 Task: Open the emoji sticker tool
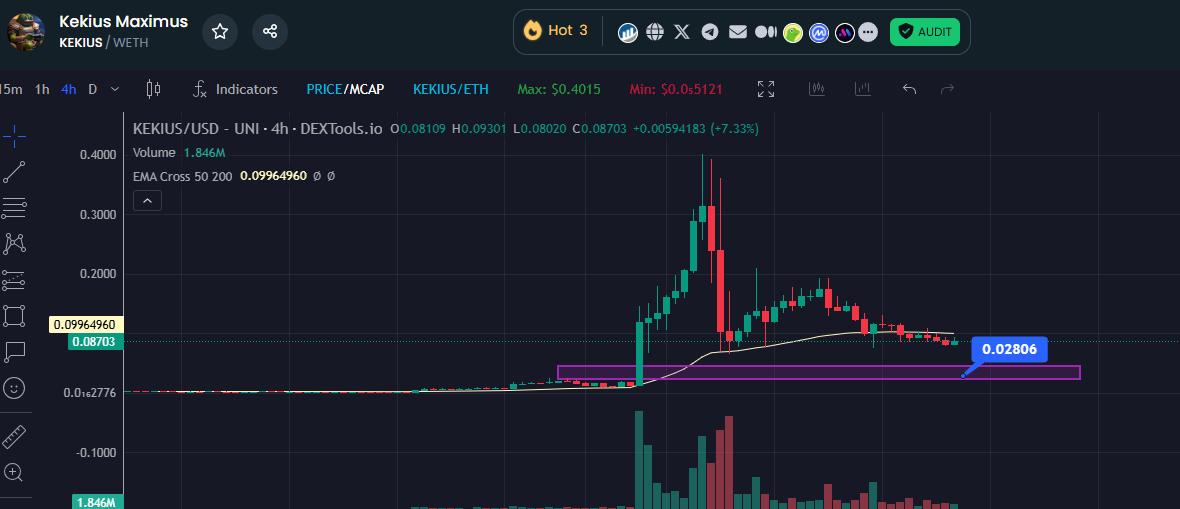pos(14,388)
